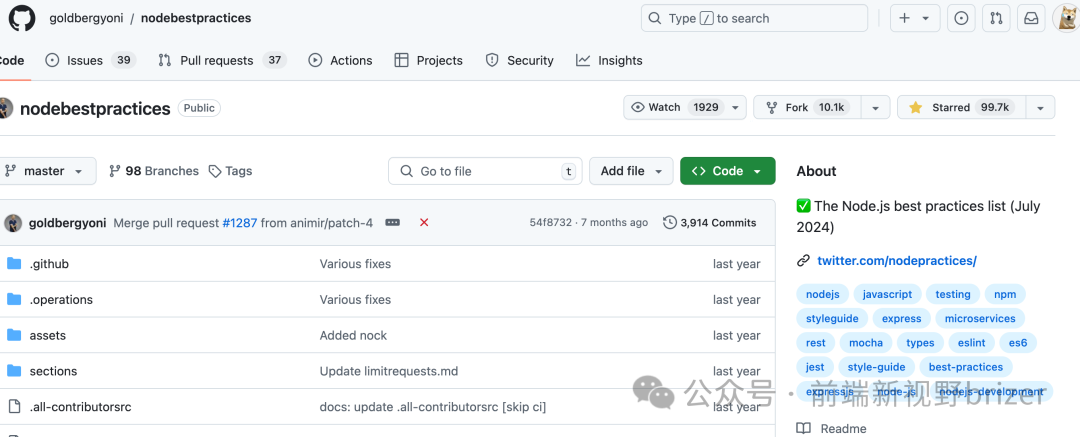1080x437 pixels.
Task: Switch to the Issues tab
Action: pyautogui.click(x=90, y=61)
